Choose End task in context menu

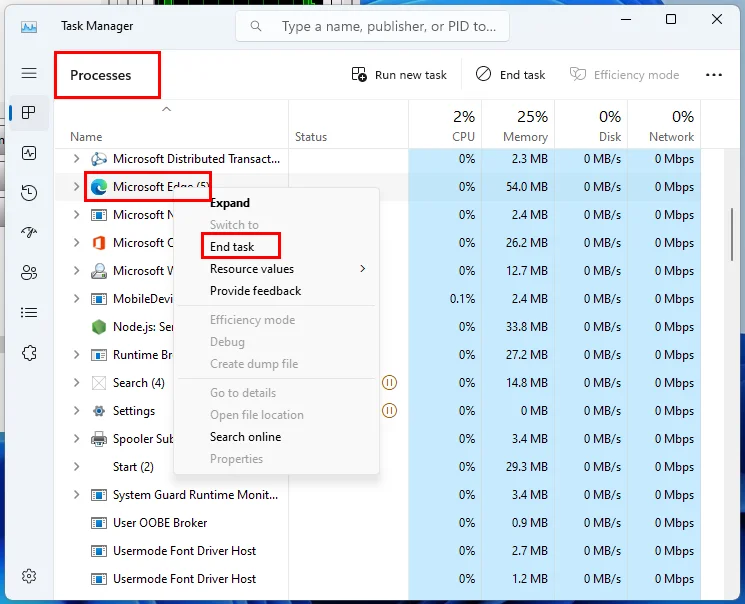tap(277, 247)
